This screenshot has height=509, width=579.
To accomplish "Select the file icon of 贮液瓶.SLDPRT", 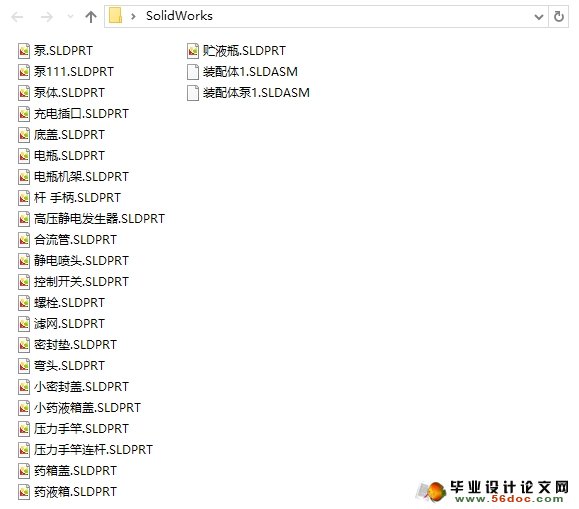I will (x=193, y=51).
